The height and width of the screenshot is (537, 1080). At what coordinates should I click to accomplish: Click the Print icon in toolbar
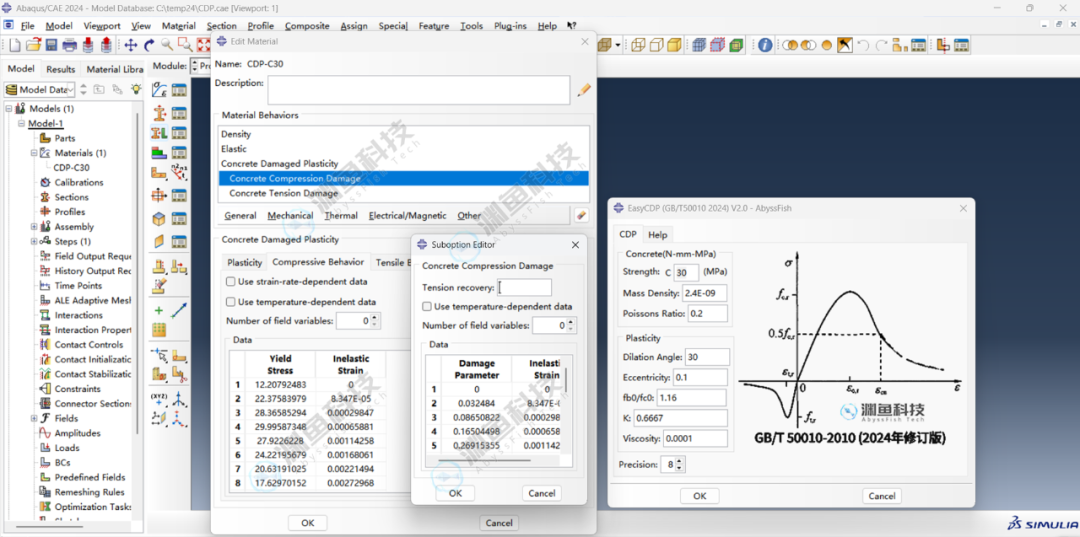click(70, 45)
